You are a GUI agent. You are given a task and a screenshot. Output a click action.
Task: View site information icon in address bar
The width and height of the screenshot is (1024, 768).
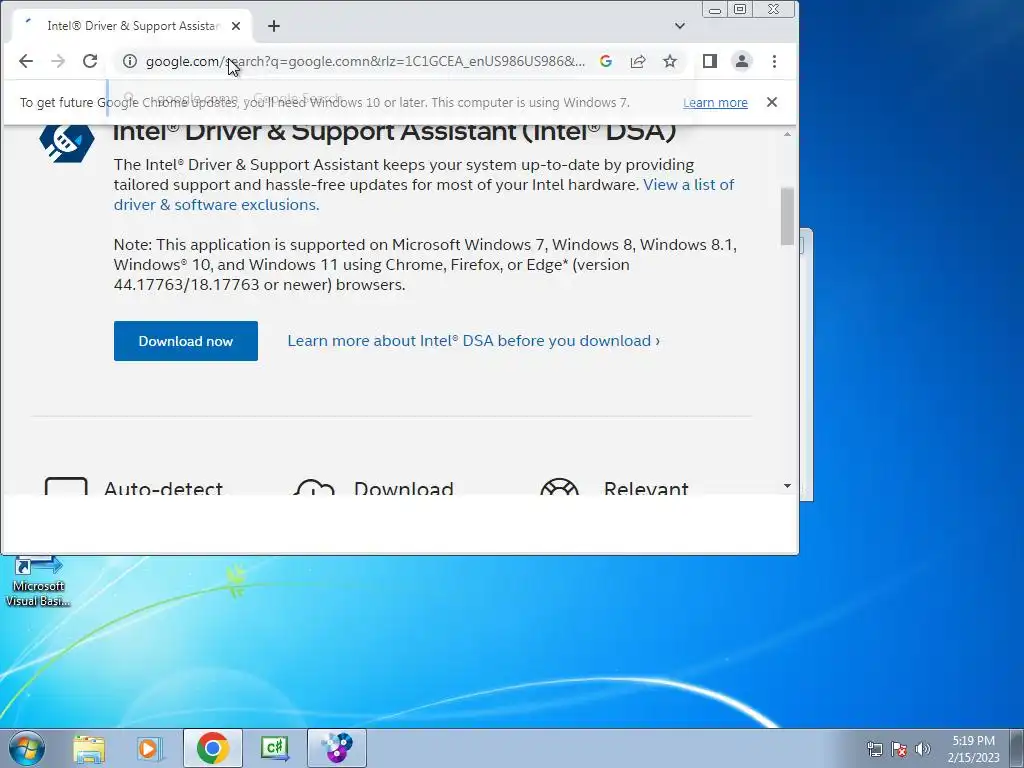point(130,61)
